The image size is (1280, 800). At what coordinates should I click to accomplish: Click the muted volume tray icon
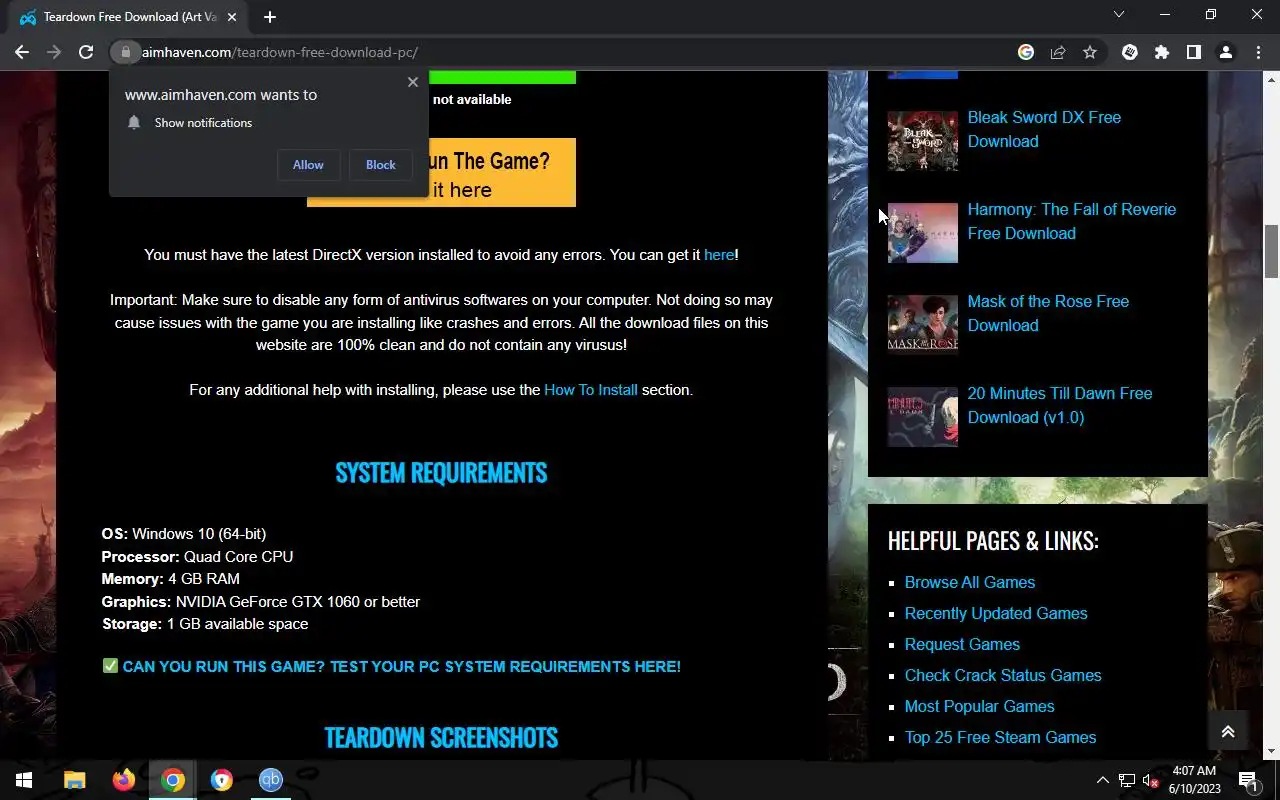1150,780
